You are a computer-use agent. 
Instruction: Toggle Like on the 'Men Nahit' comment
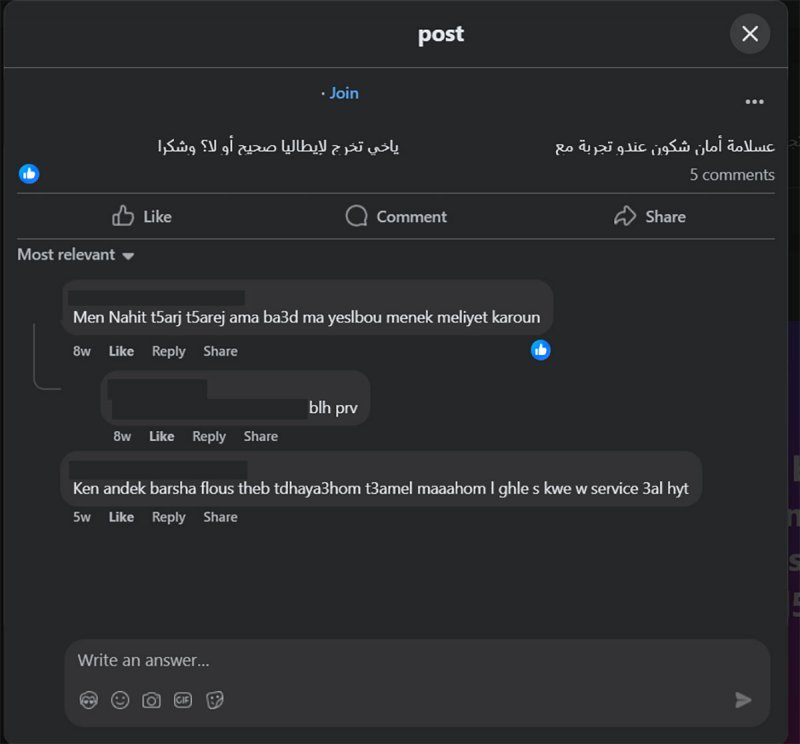121,351
